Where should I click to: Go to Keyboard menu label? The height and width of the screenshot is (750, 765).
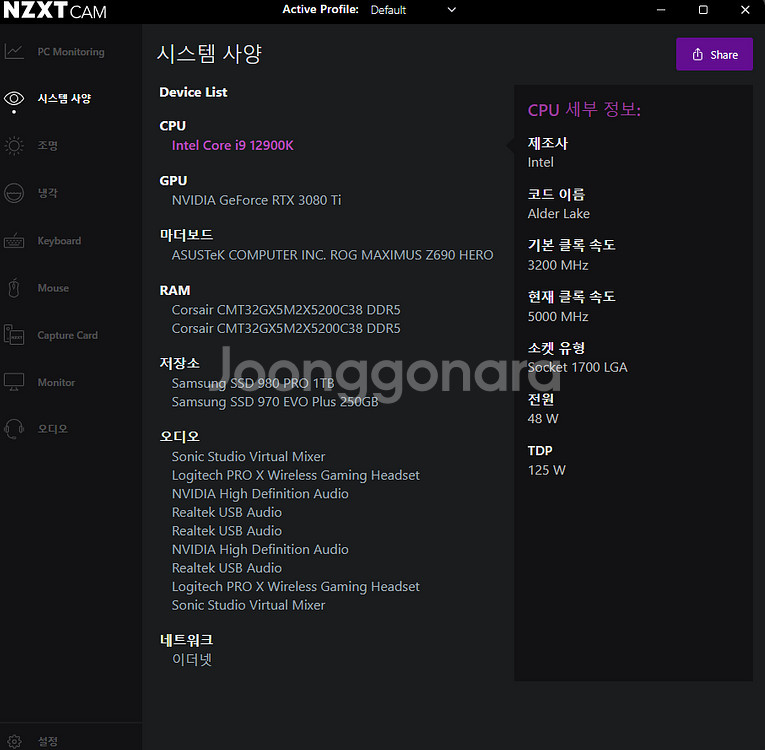click(x=60, y=241)
